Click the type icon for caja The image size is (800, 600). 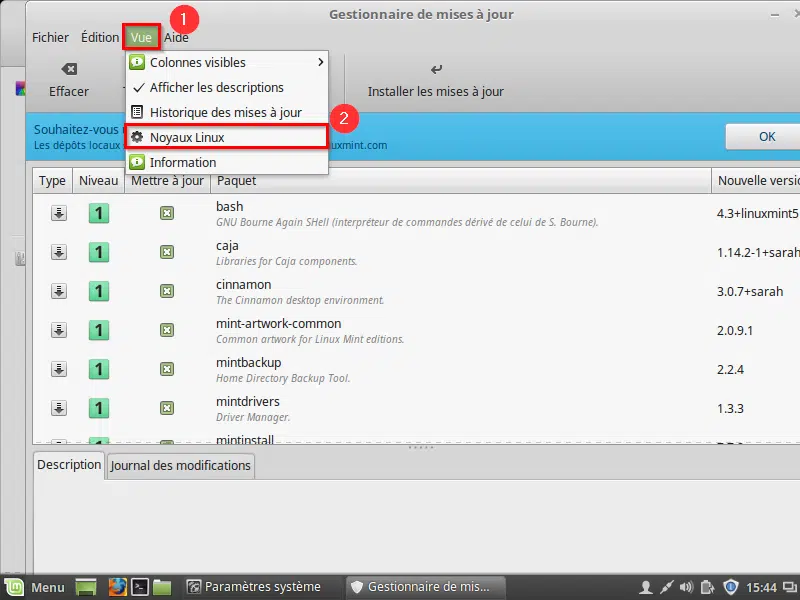point(59,252)
